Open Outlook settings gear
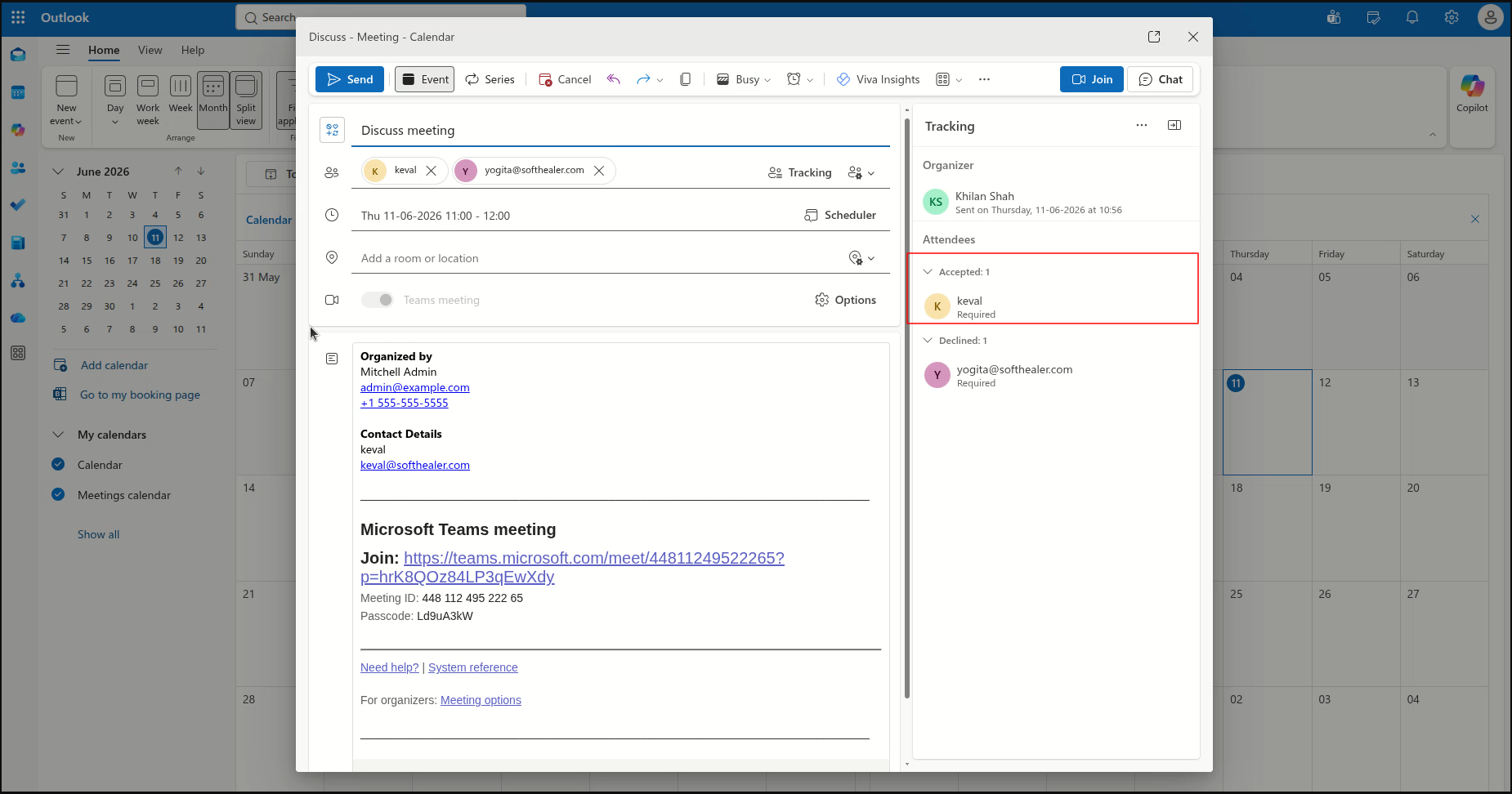1512x794 pixels. (x=1452, y=17)
